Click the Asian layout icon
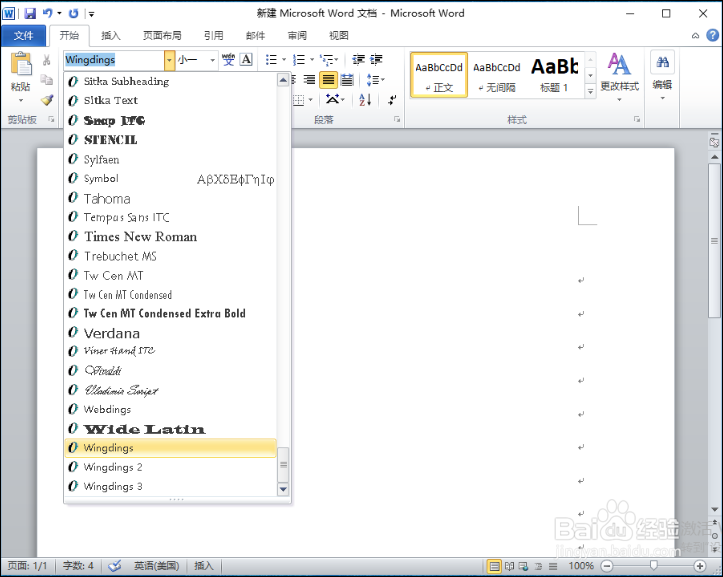This screenshot has height=577, width=723. [332, 99]
